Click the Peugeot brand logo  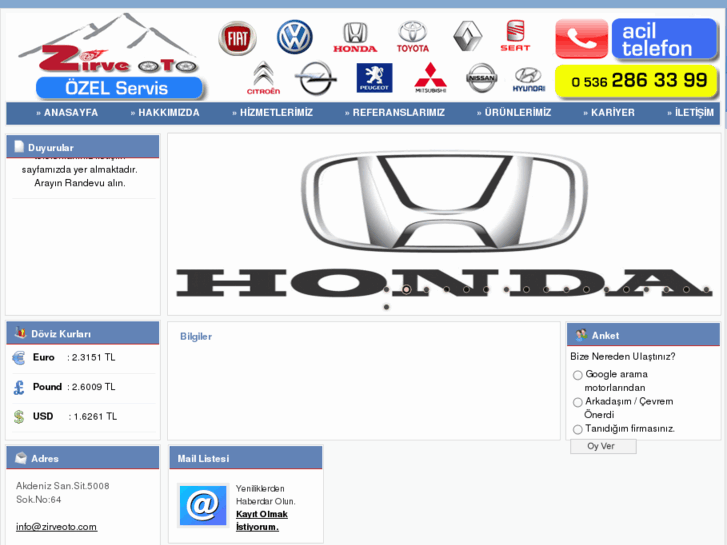click(374, 78)
